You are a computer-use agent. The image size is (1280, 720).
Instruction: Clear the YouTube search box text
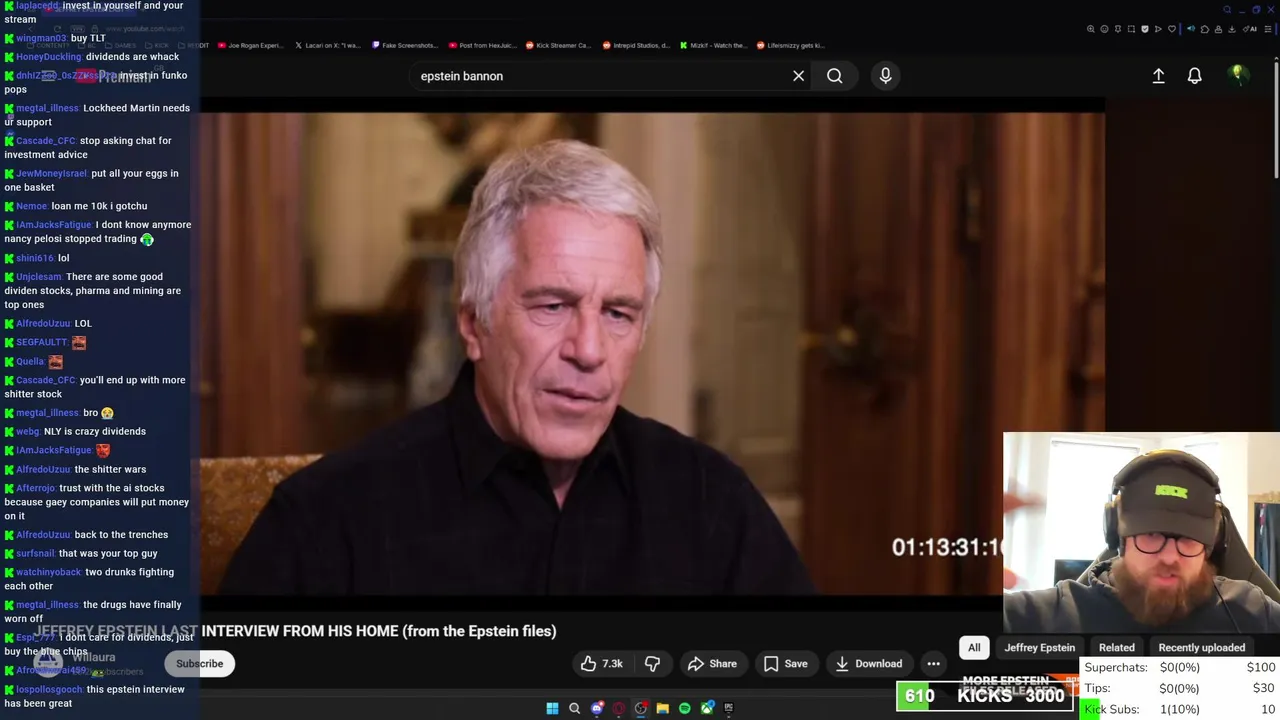pyautogui.click(x=798, y=76)
